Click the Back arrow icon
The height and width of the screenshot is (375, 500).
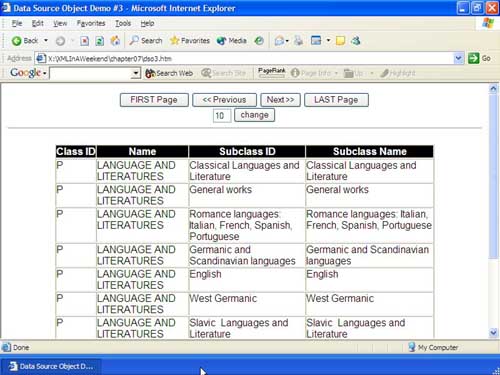click(16, 41)
